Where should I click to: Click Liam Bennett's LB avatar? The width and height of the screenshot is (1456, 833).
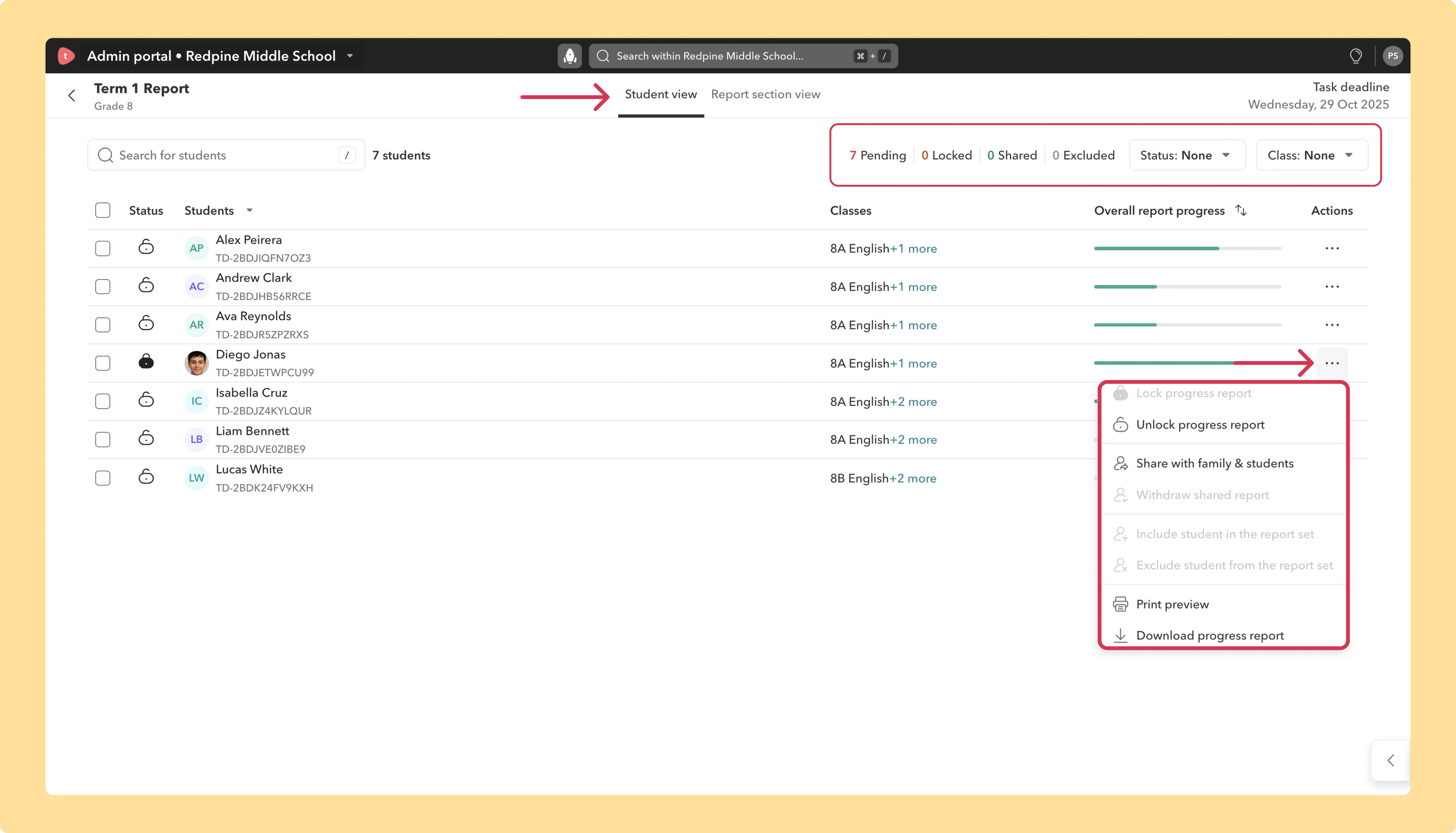click(x=196, y=439)
